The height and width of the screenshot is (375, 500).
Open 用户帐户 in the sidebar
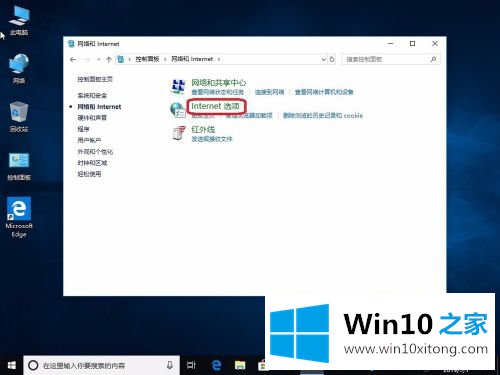tap(89, 140)
